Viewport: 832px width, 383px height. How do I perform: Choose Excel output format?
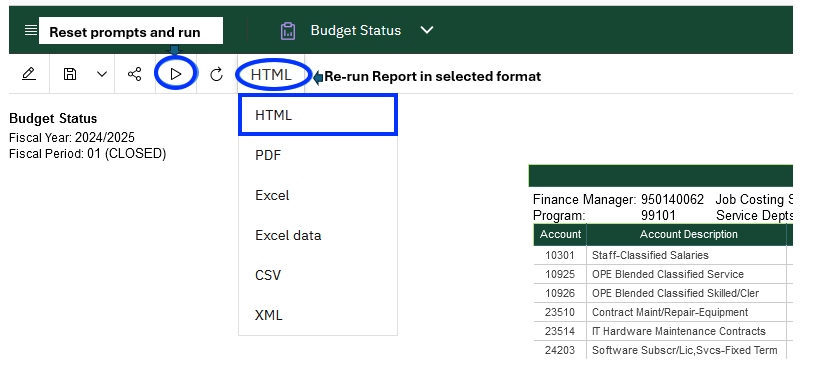tap(318, 195)
